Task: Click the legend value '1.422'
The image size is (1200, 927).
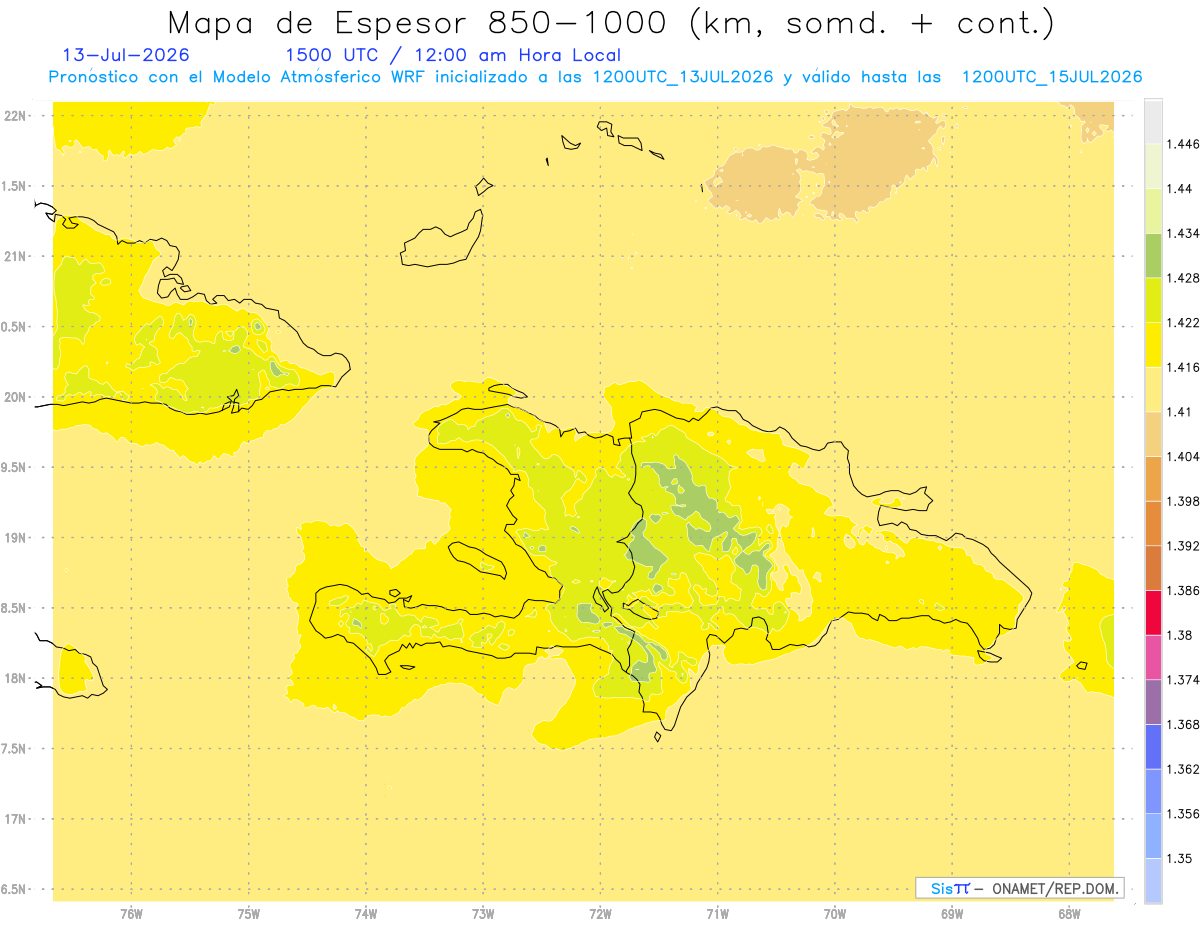Action: pyautogui.click(x=1183, y=323)
